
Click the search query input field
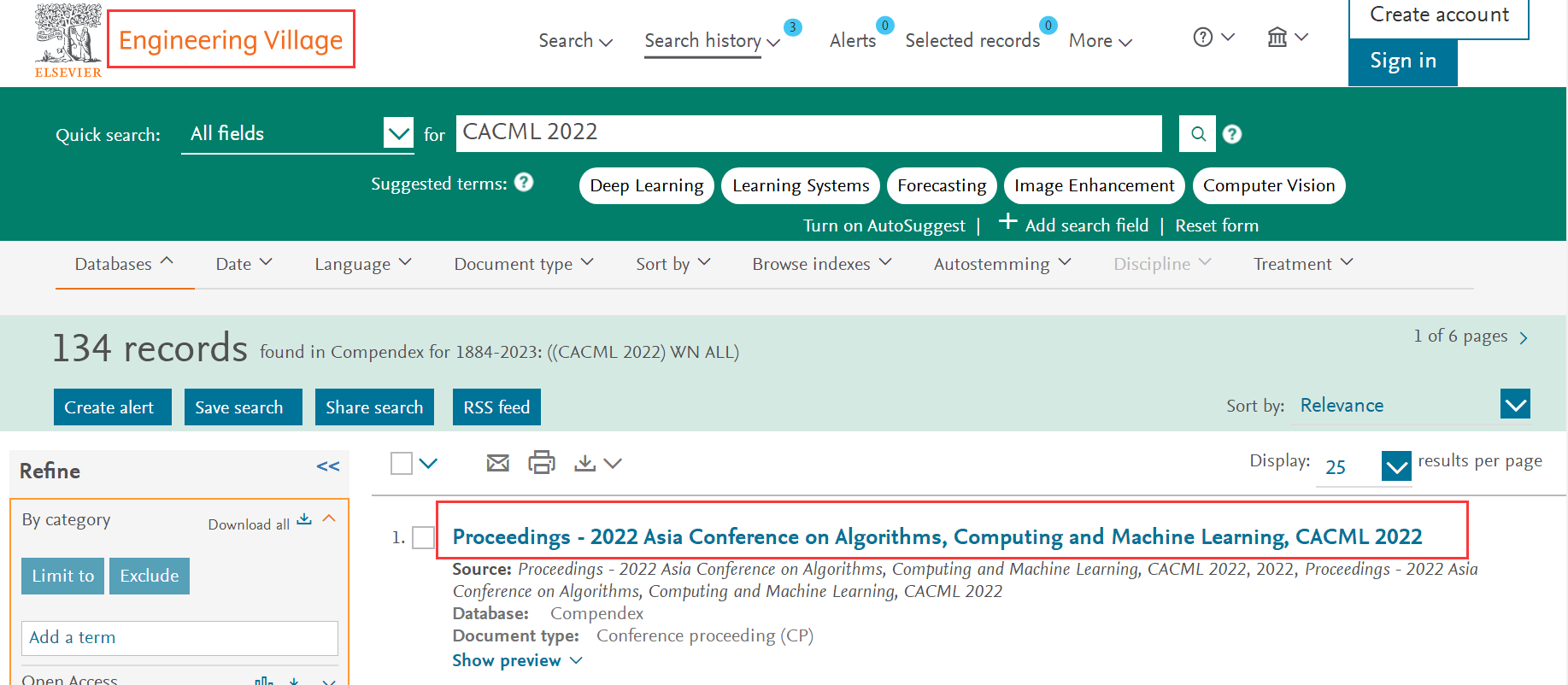click(808, 133)
